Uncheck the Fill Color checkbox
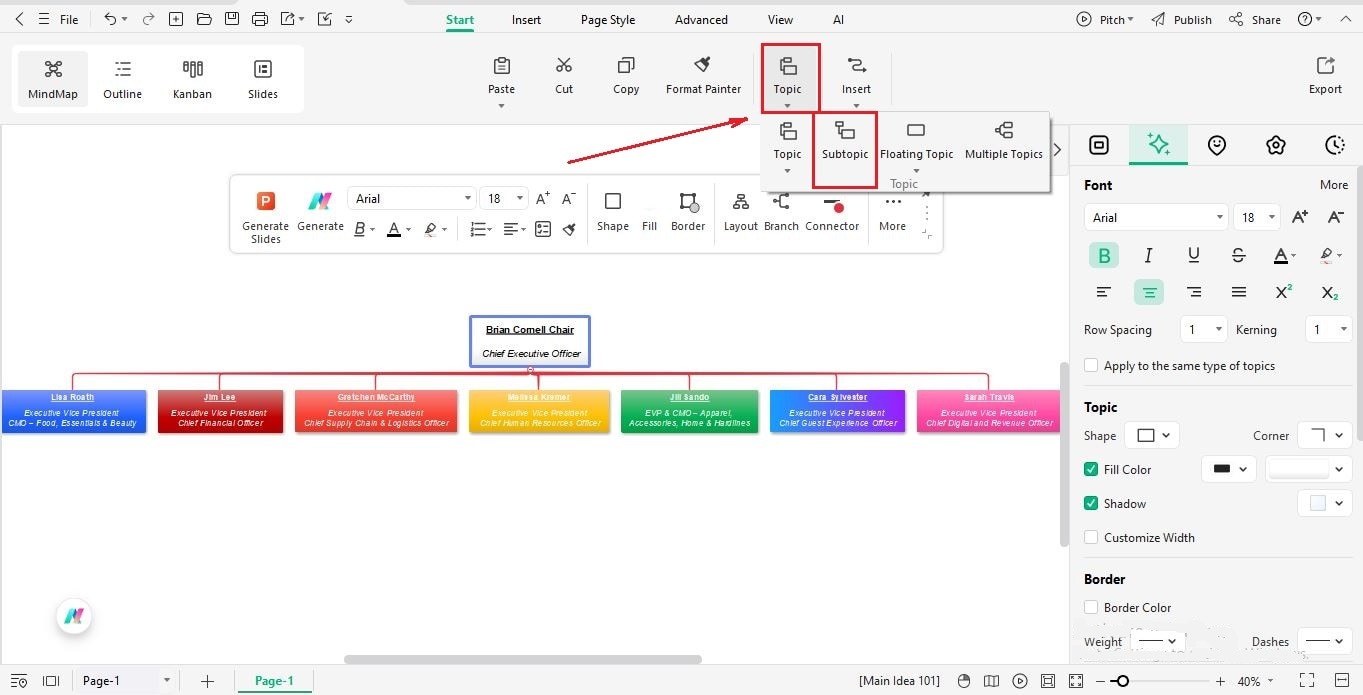Image resolution: width=1363 pixels, height=695 pixels. pos(1091,469)
